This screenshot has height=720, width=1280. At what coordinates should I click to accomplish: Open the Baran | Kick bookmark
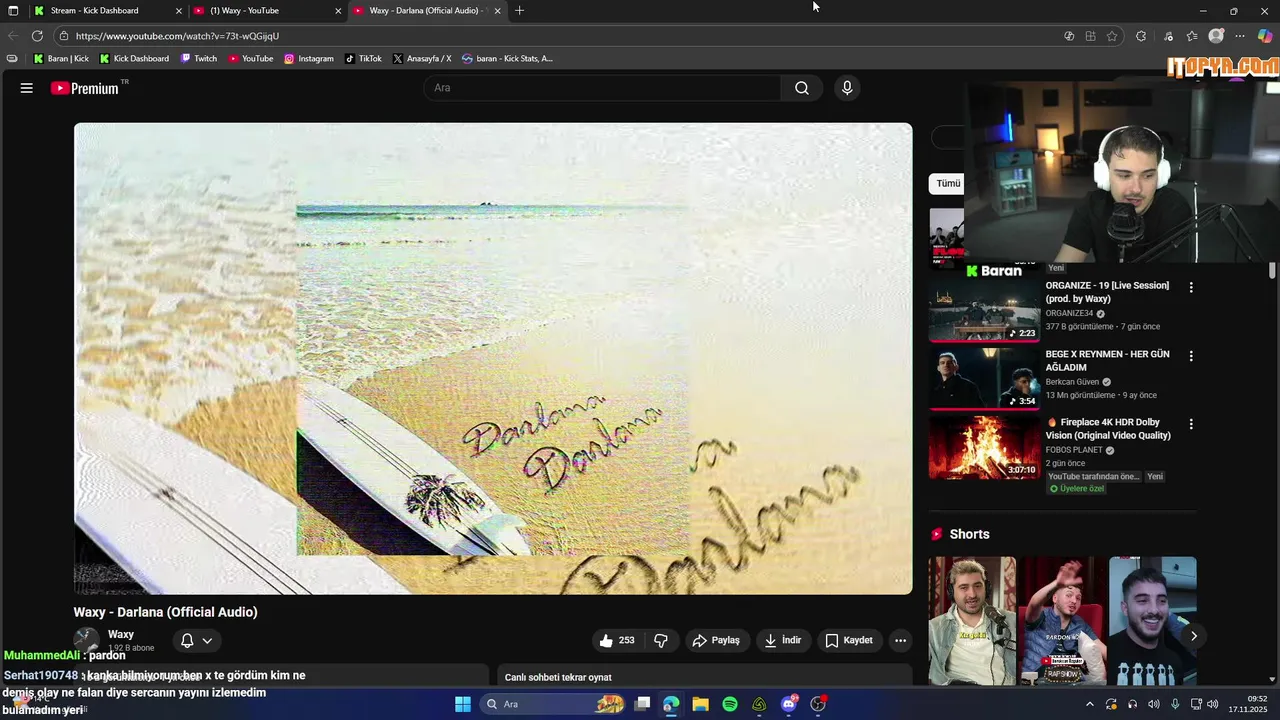click(61, 59)
